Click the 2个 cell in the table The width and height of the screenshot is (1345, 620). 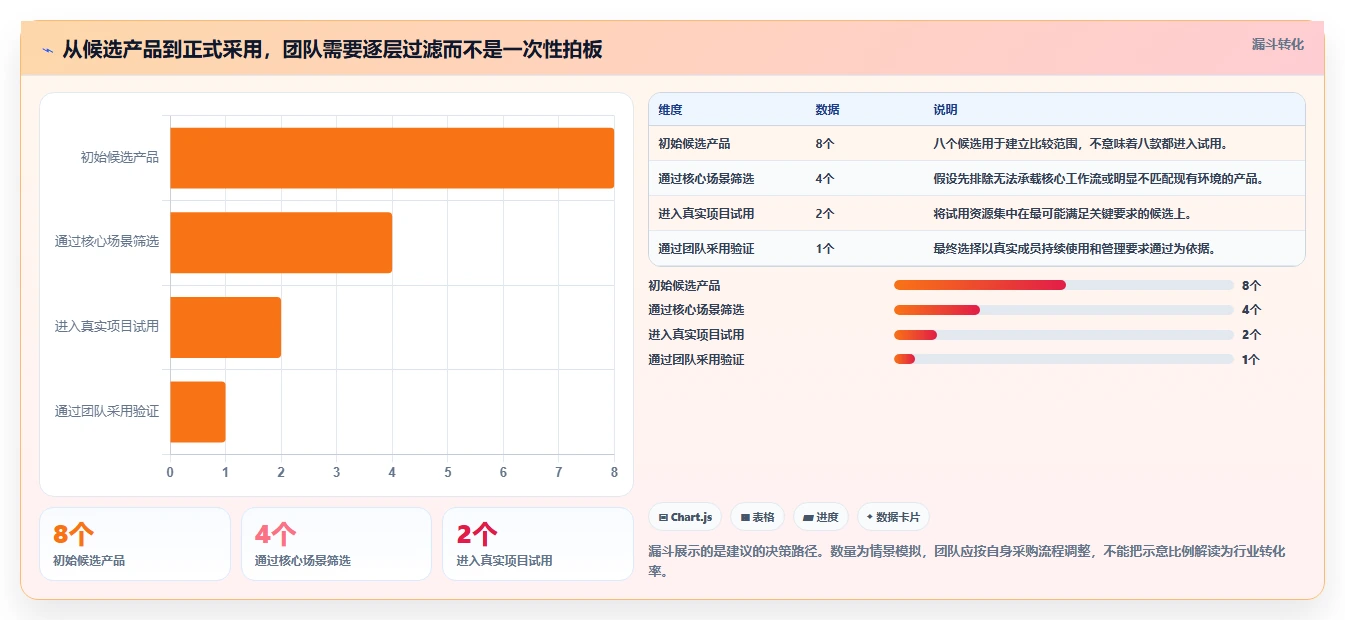tap(825, 214)
